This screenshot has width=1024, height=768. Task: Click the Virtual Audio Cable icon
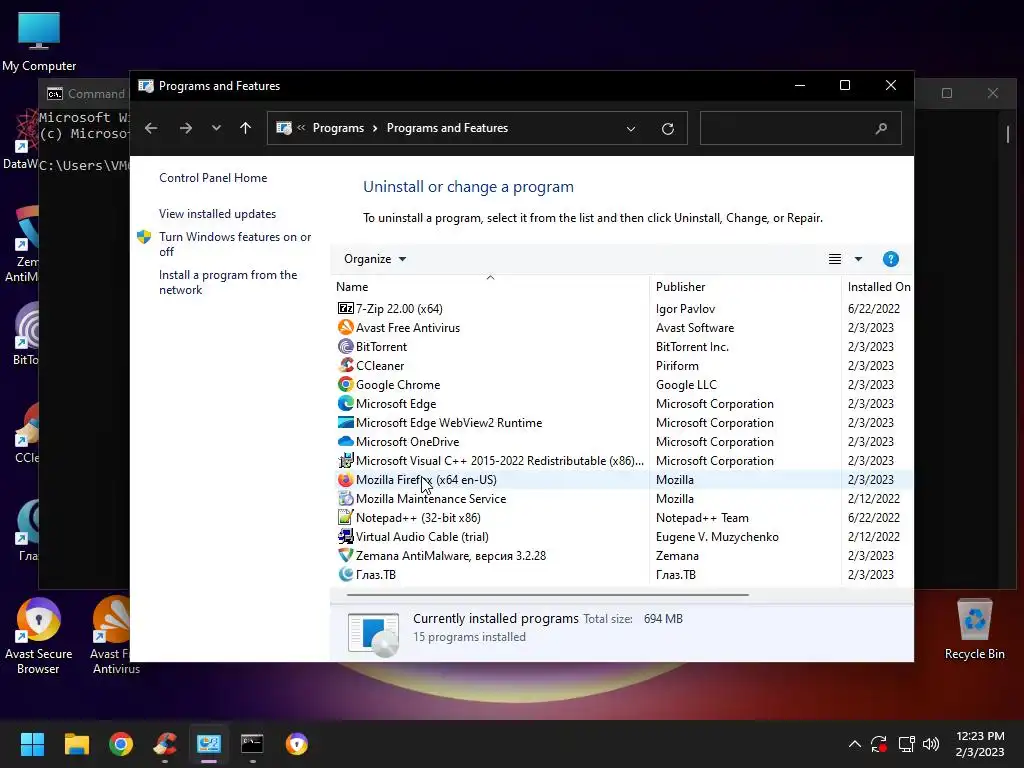pos(345,536)
